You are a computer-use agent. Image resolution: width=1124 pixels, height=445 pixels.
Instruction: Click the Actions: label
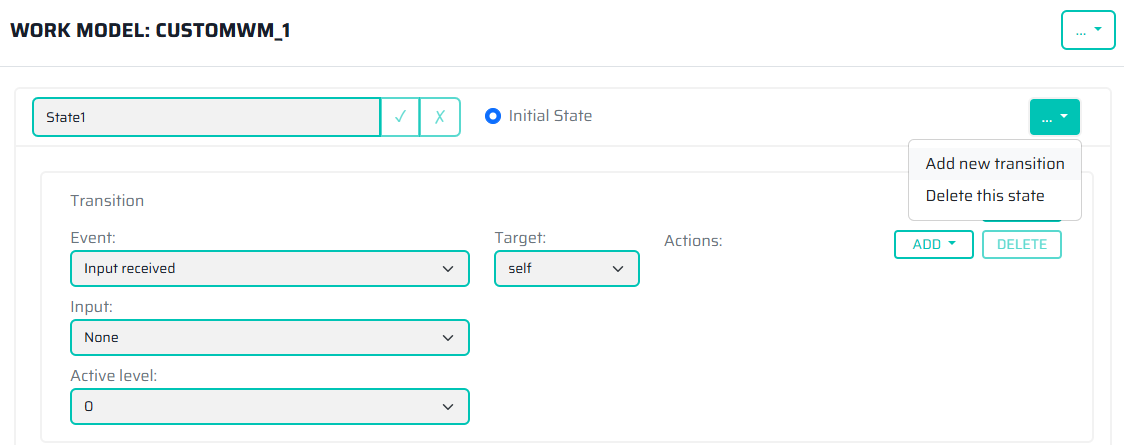coord(692,241)
